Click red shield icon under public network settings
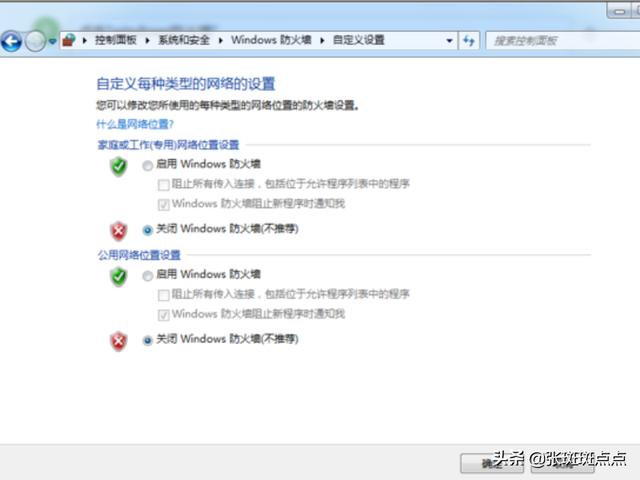The width and height of the screenshot is (640, 480). click(119, 341)
